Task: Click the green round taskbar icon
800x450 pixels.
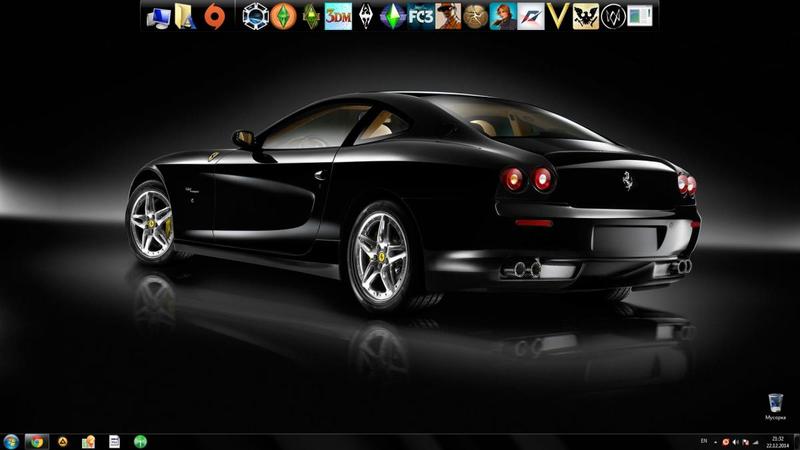Action: click(140, 441)
